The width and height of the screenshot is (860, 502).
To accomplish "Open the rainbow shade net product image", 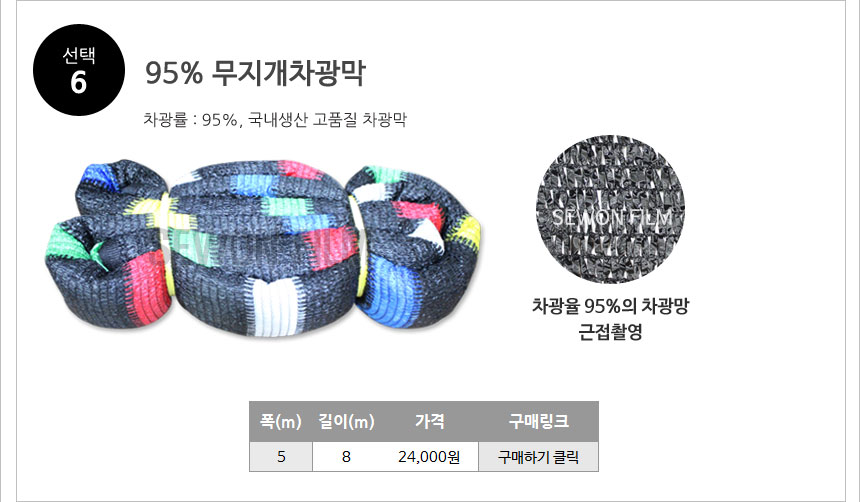I will click(263, 247).
